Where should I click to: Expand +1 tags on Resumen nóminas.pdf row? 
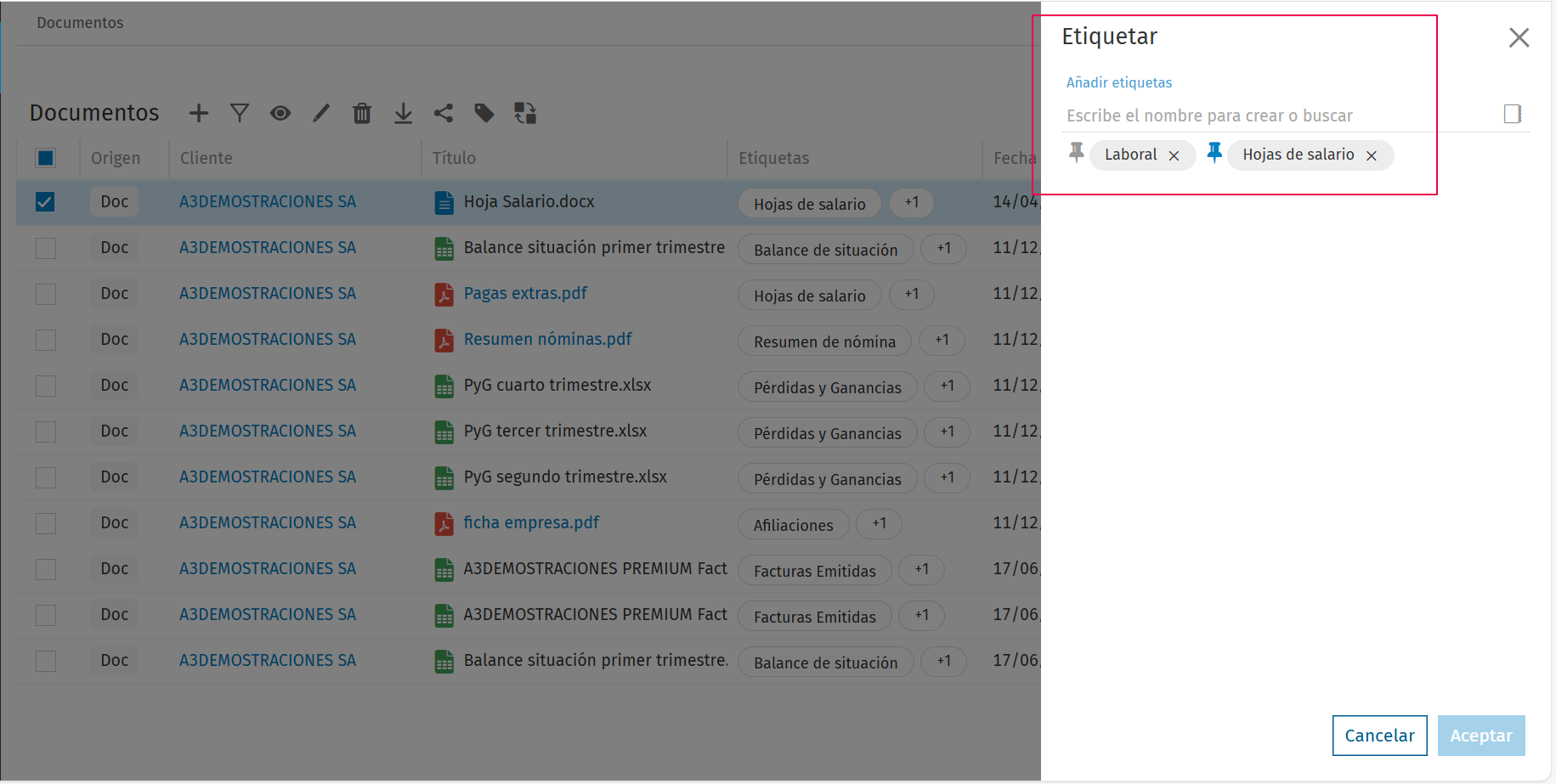[942, 340]
